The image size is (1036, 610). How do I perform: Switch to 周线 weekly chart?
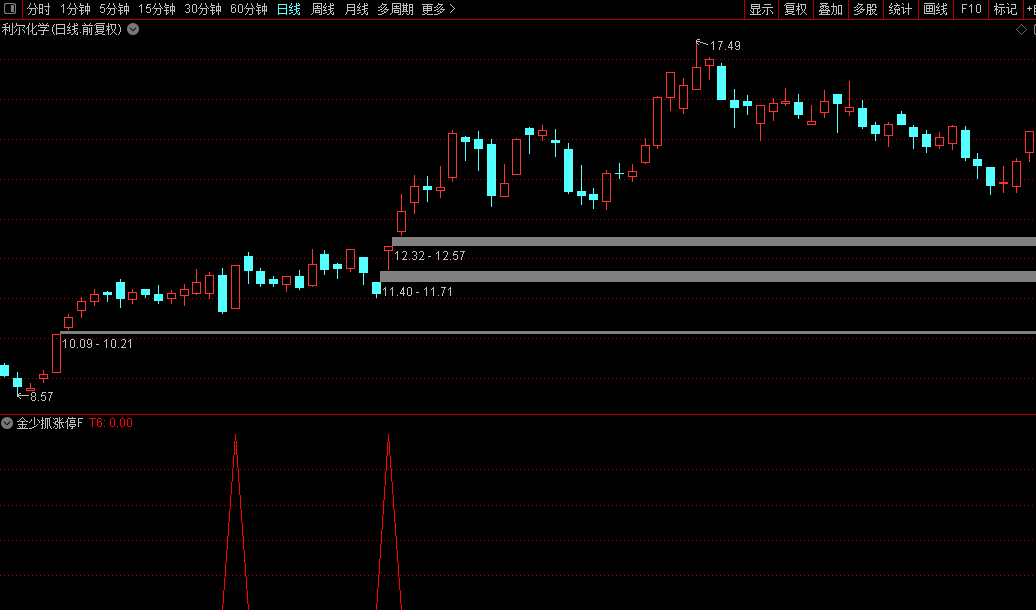click(323, 9)
